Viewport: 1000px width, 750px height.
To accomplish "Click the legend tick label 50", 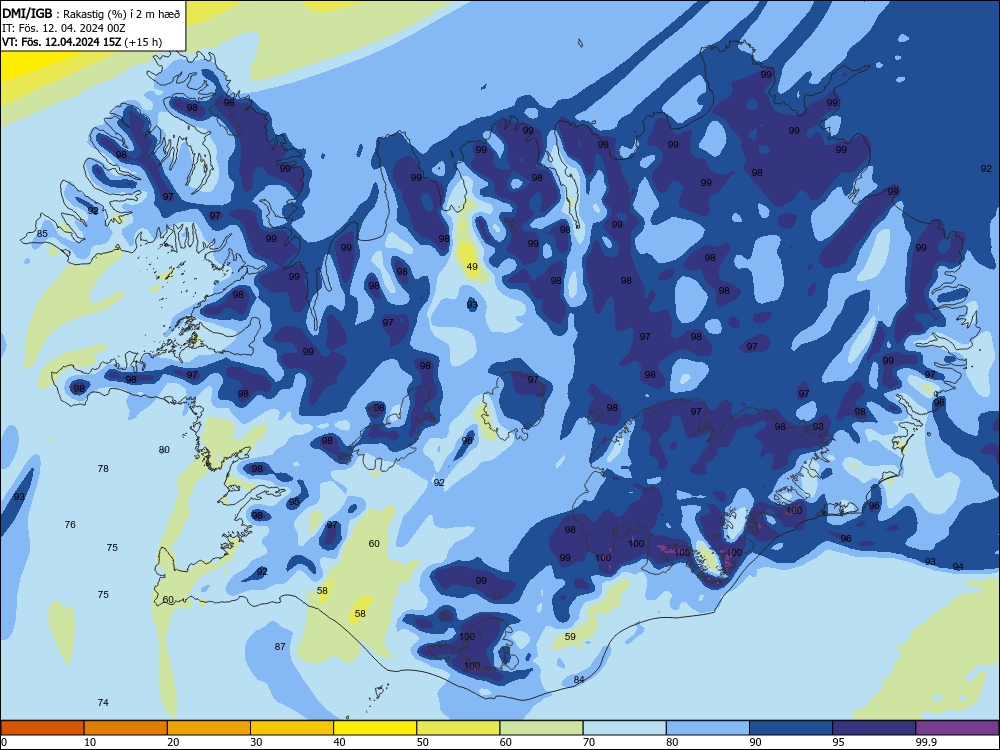I will [x=422, y=742].
